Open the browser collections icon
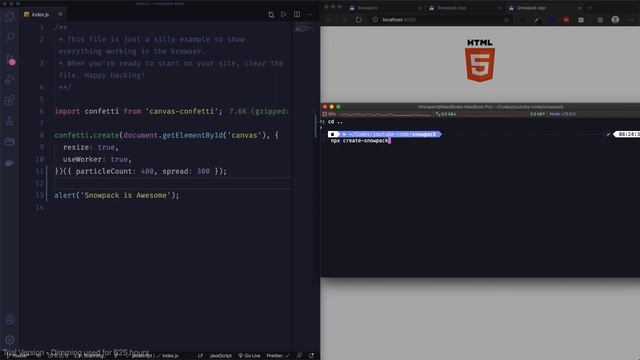640x360 pixels. [600, 20]
